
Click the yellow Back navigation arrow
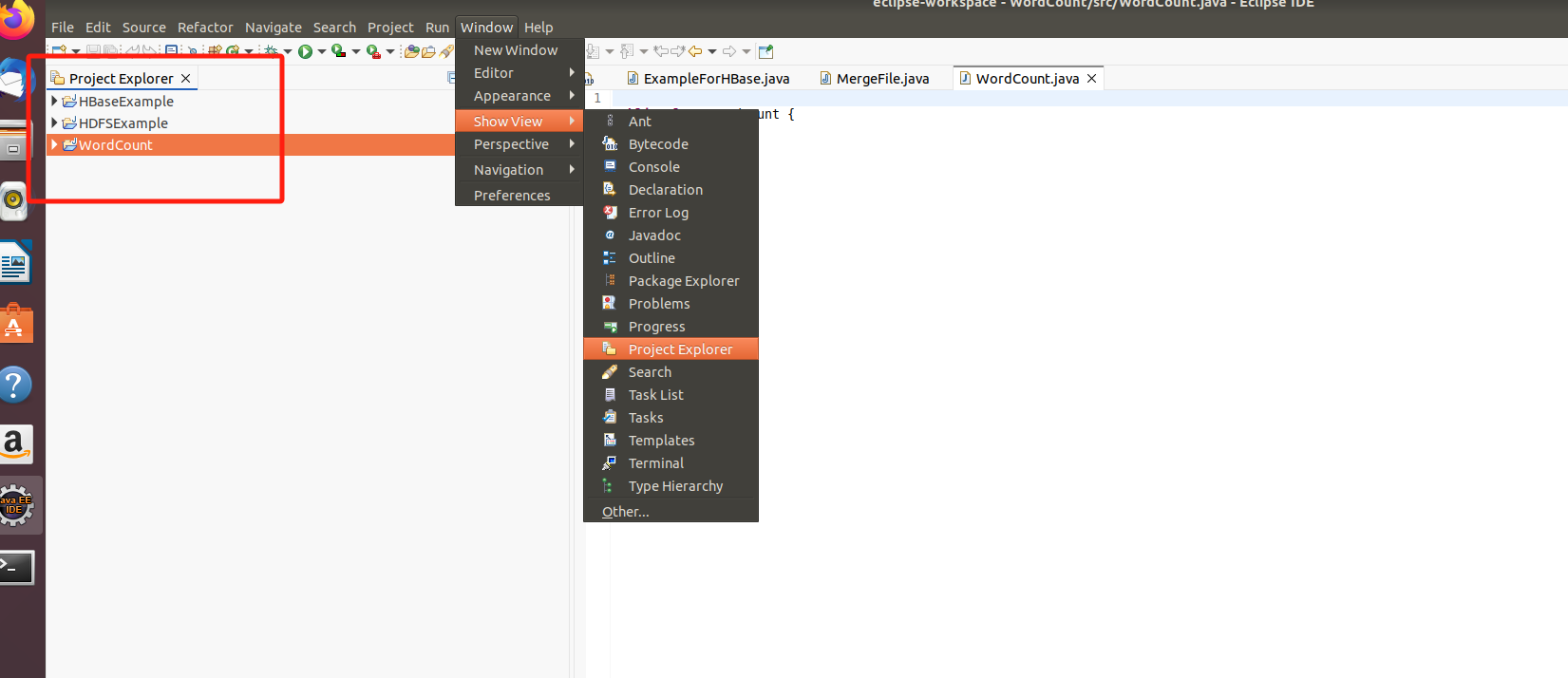point(695,51)
